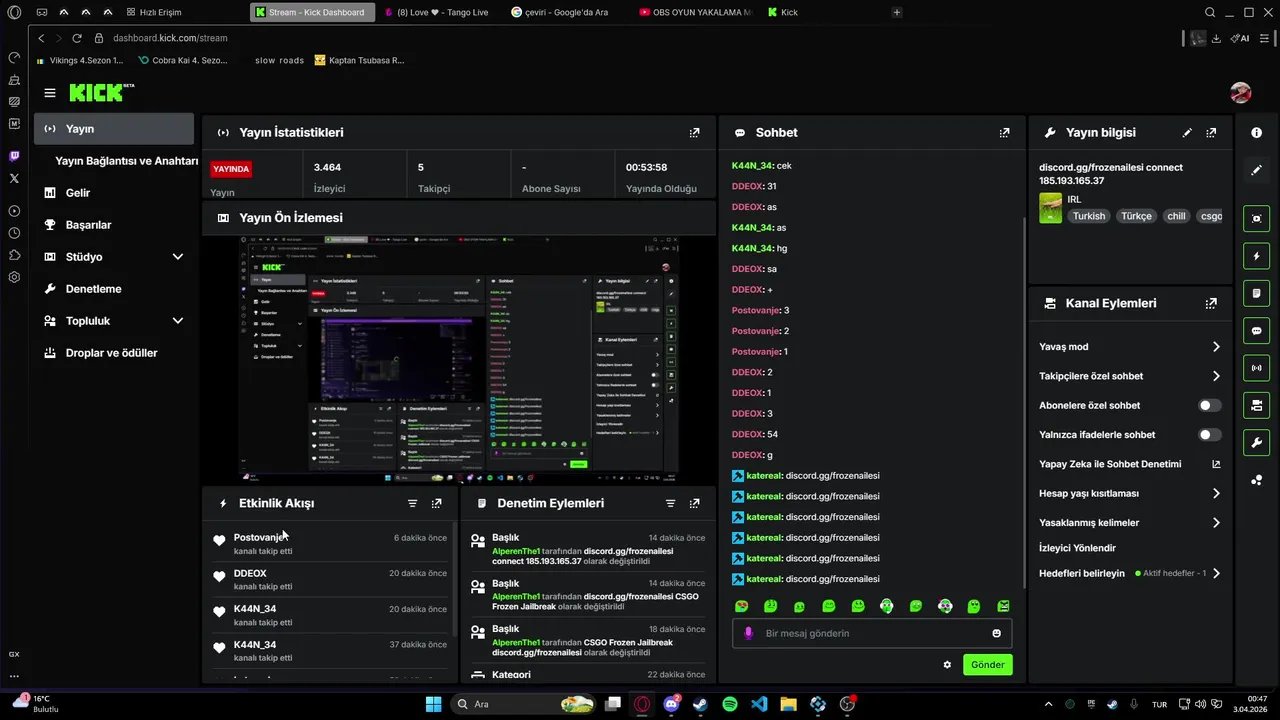Toggle the channel actions widget icon
This screenshot has width=1280, height=720.
click(x=1256, y=405)
